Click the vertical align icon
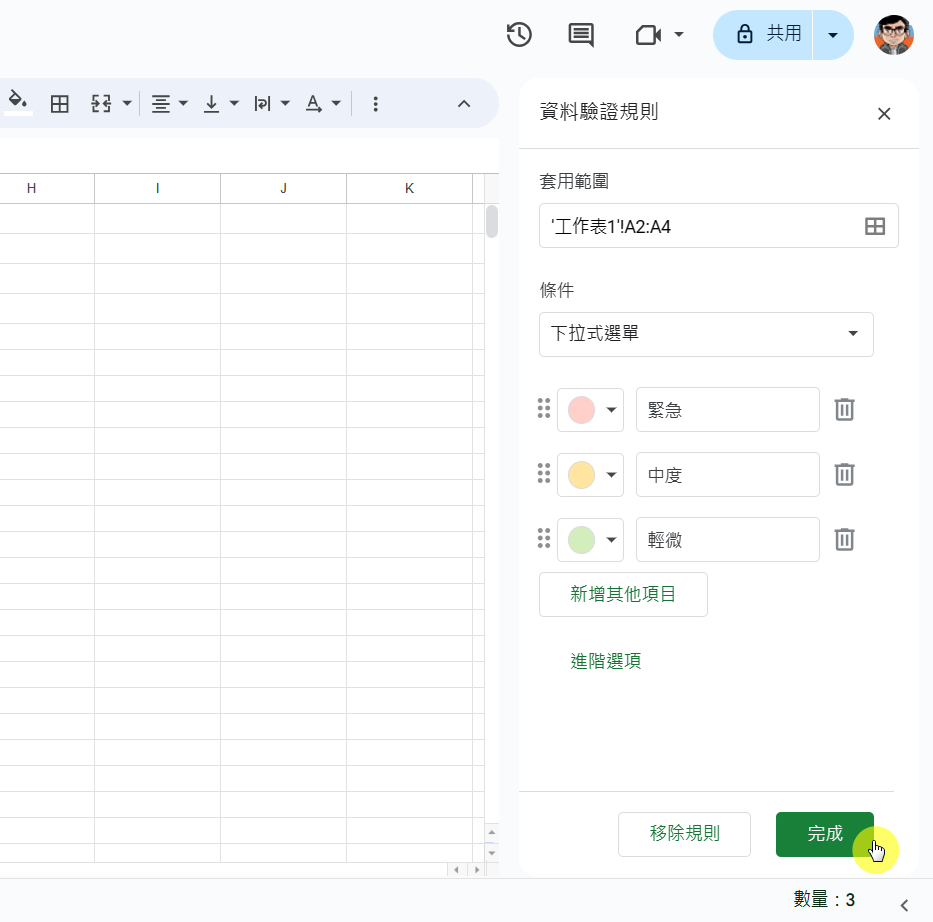Screen dimensions: 933x922 click(212, 103)
